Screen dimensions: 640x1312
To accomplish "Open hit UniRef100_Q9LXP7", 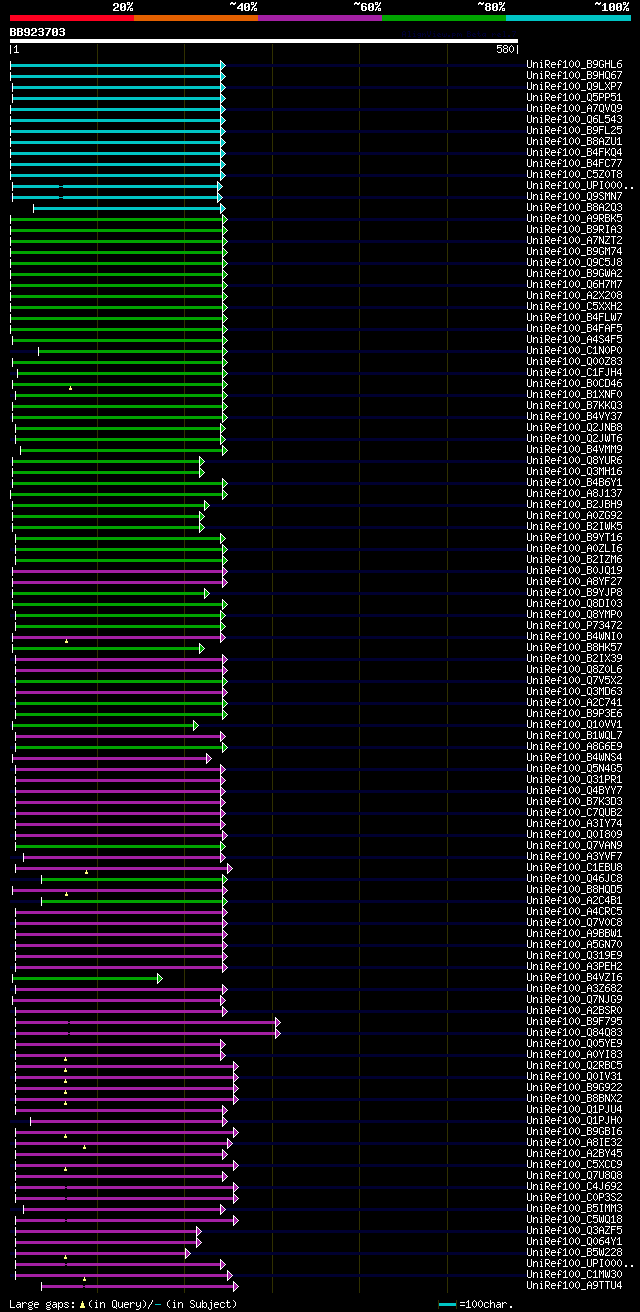I will point(574,86).
